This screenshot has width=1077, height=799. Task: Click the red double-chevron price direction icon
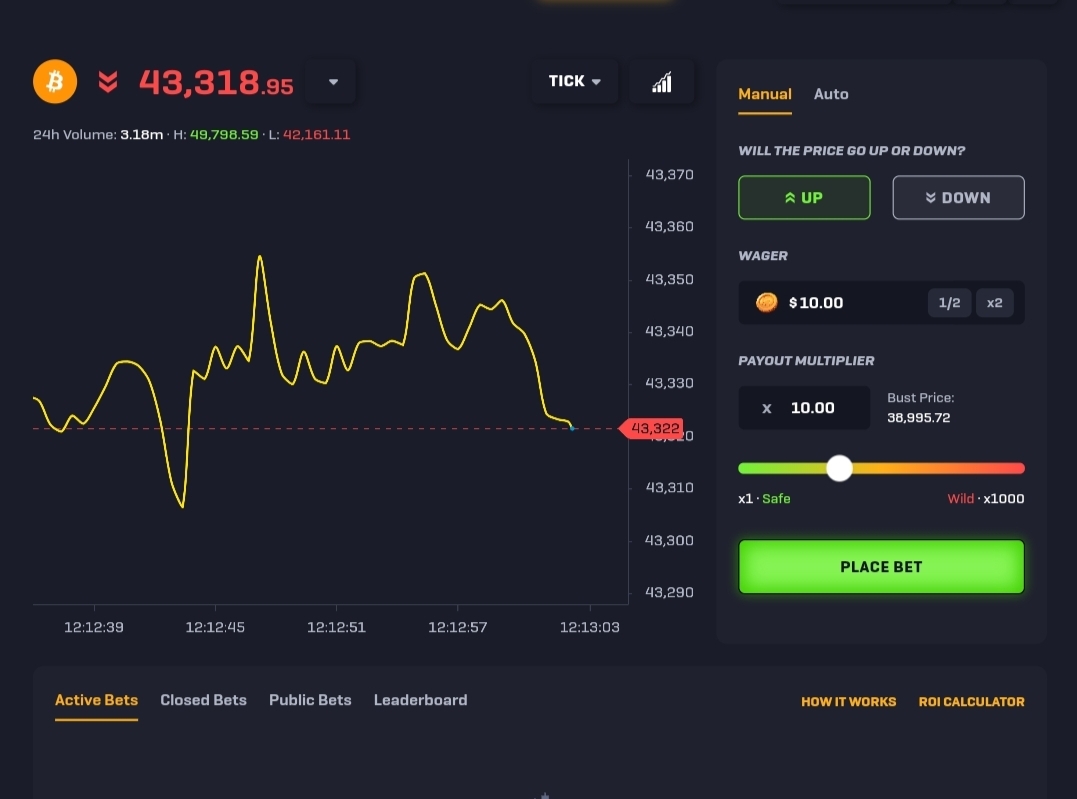[108, 82]
